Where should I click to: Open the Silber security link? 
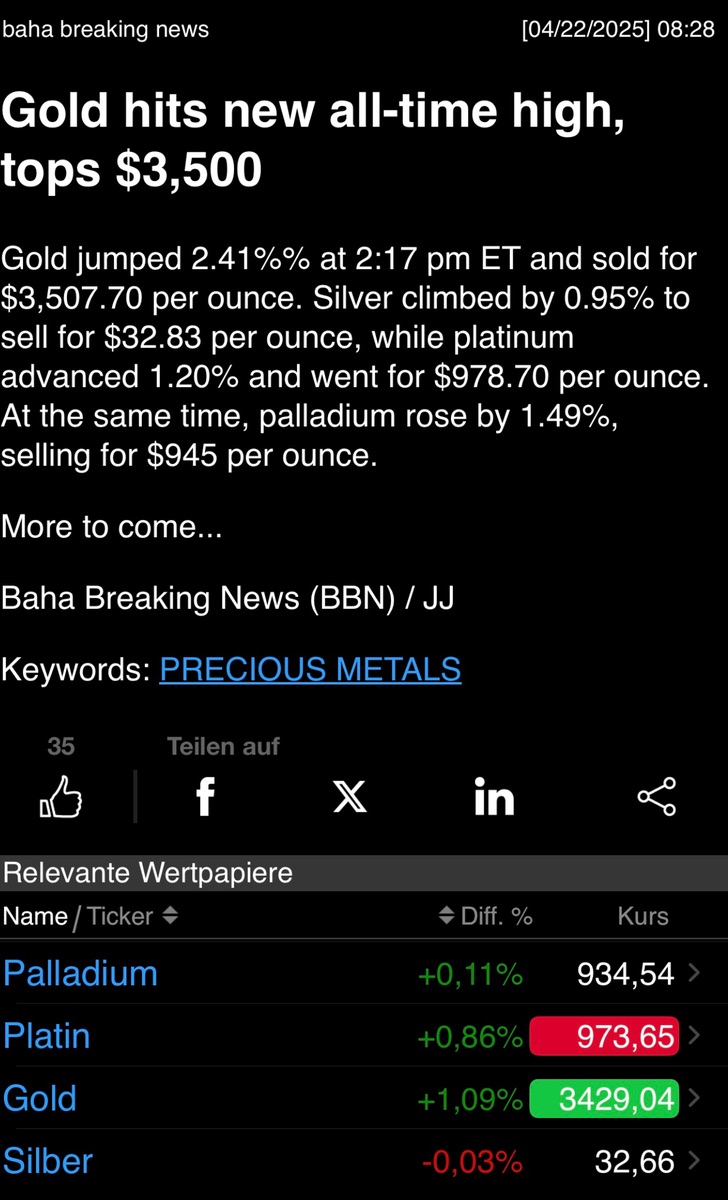(48, 1161)
